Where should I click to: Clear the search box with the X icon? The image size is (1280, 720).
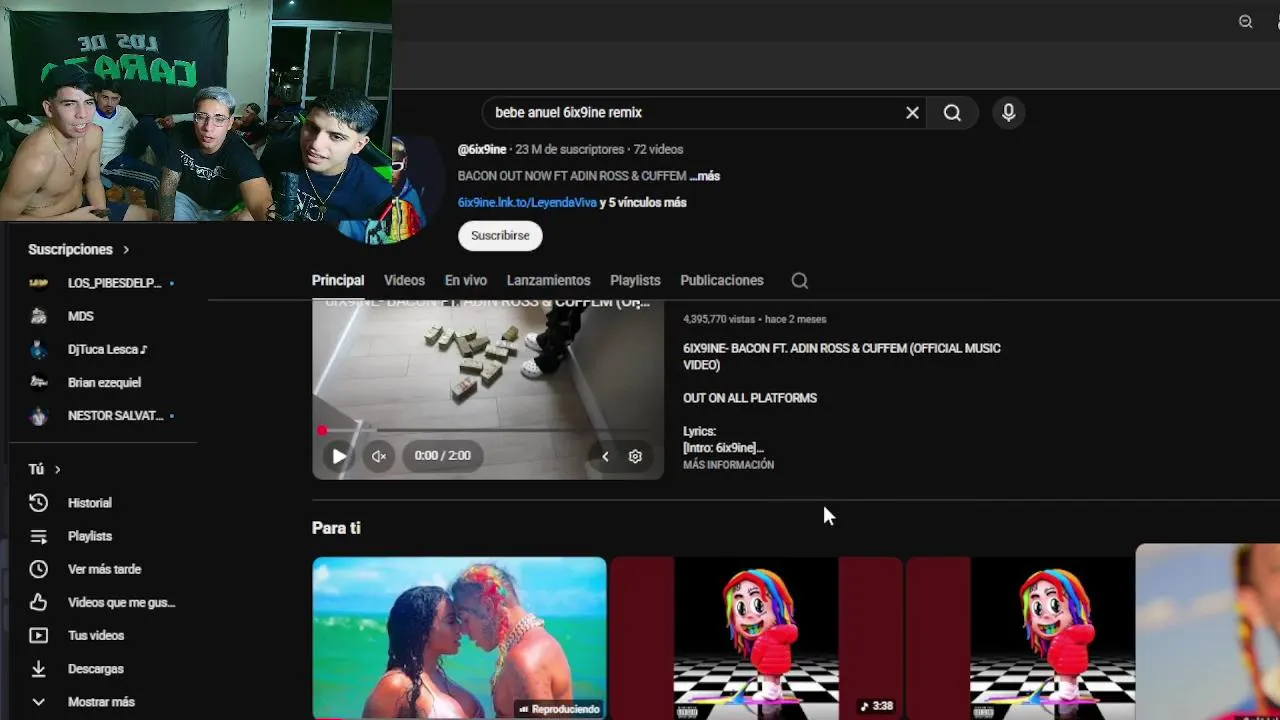[912, 113]
